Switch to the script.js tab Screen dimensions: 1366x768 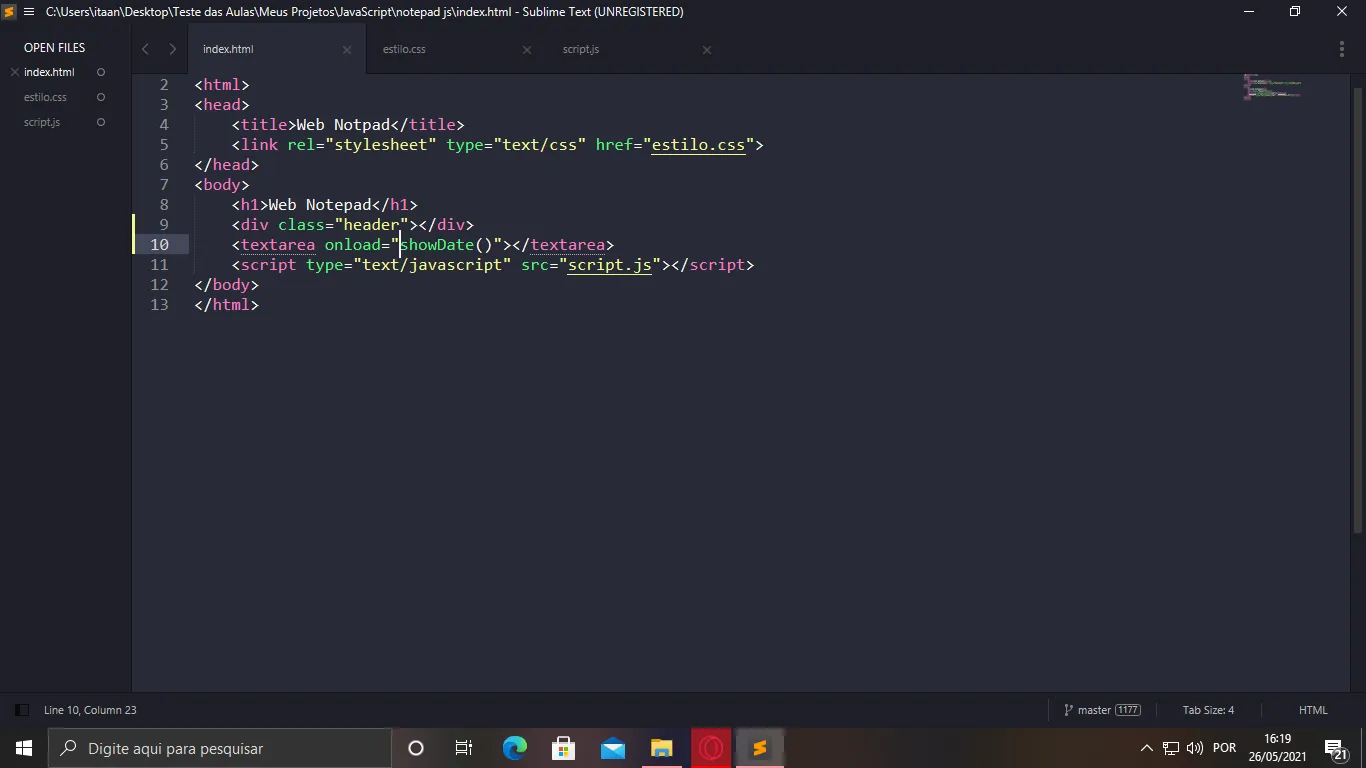click(x=581, y=49)
